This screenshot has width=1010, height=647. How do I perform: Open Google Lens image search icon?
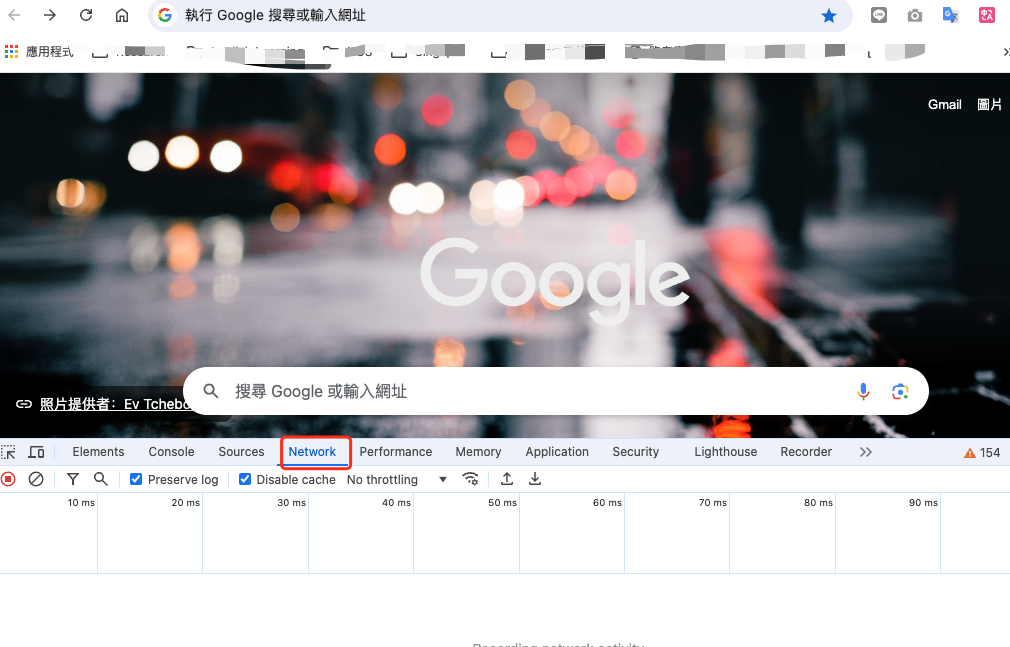[900, 391]
